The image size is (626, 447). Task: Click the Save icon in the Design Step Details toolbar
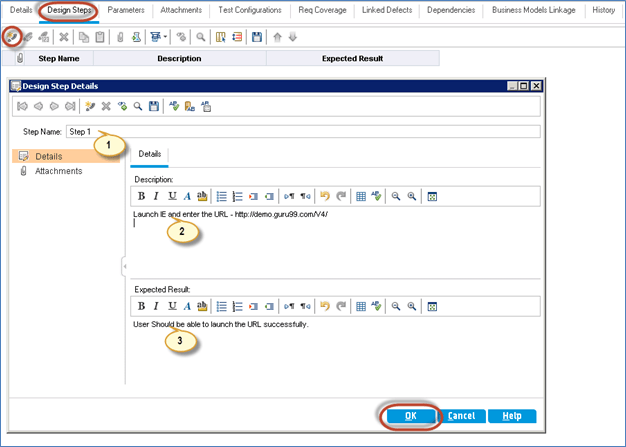click(x=153, y=106)
